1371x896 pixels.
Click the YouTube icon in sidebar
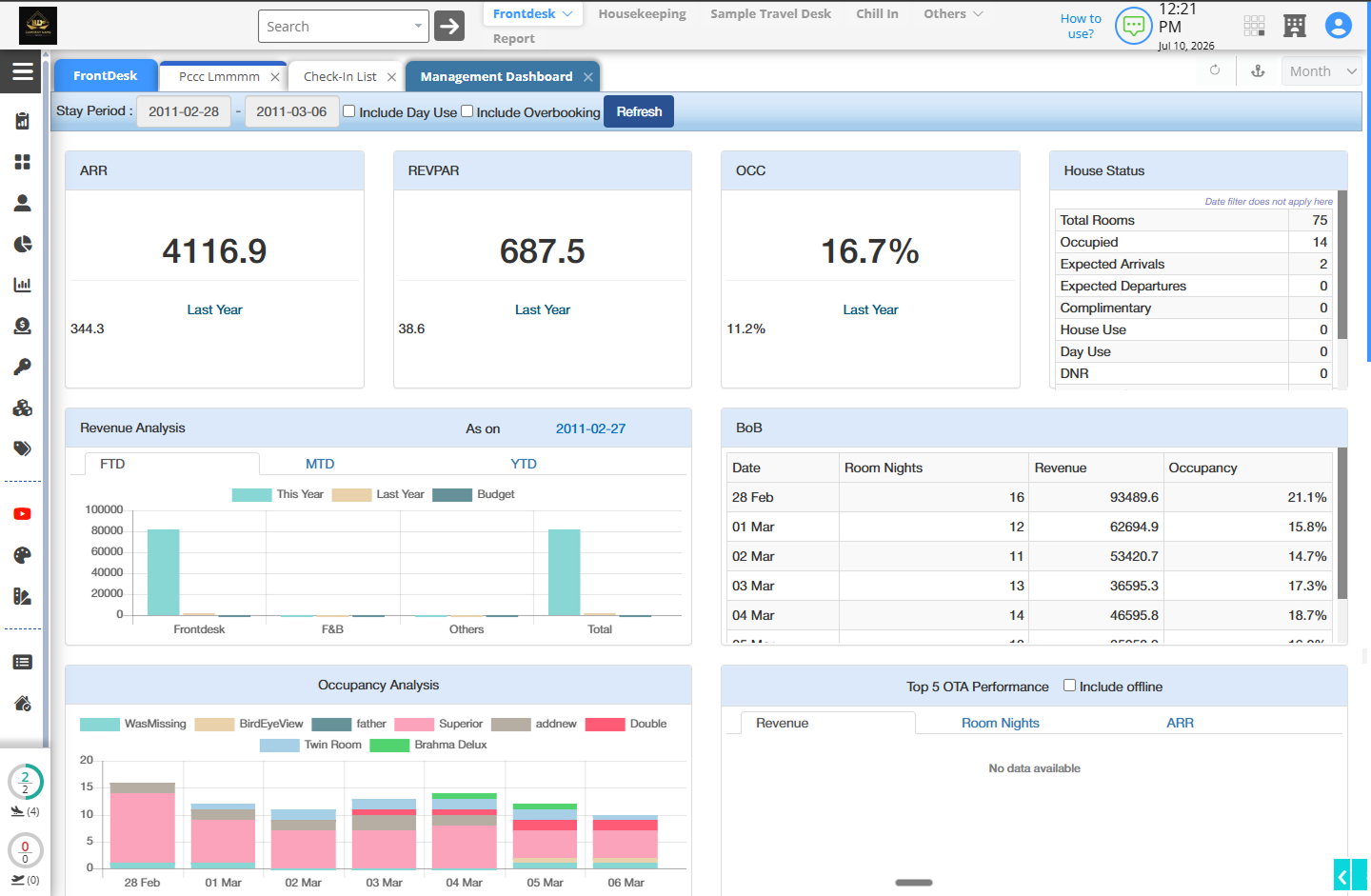pos(22,514)
